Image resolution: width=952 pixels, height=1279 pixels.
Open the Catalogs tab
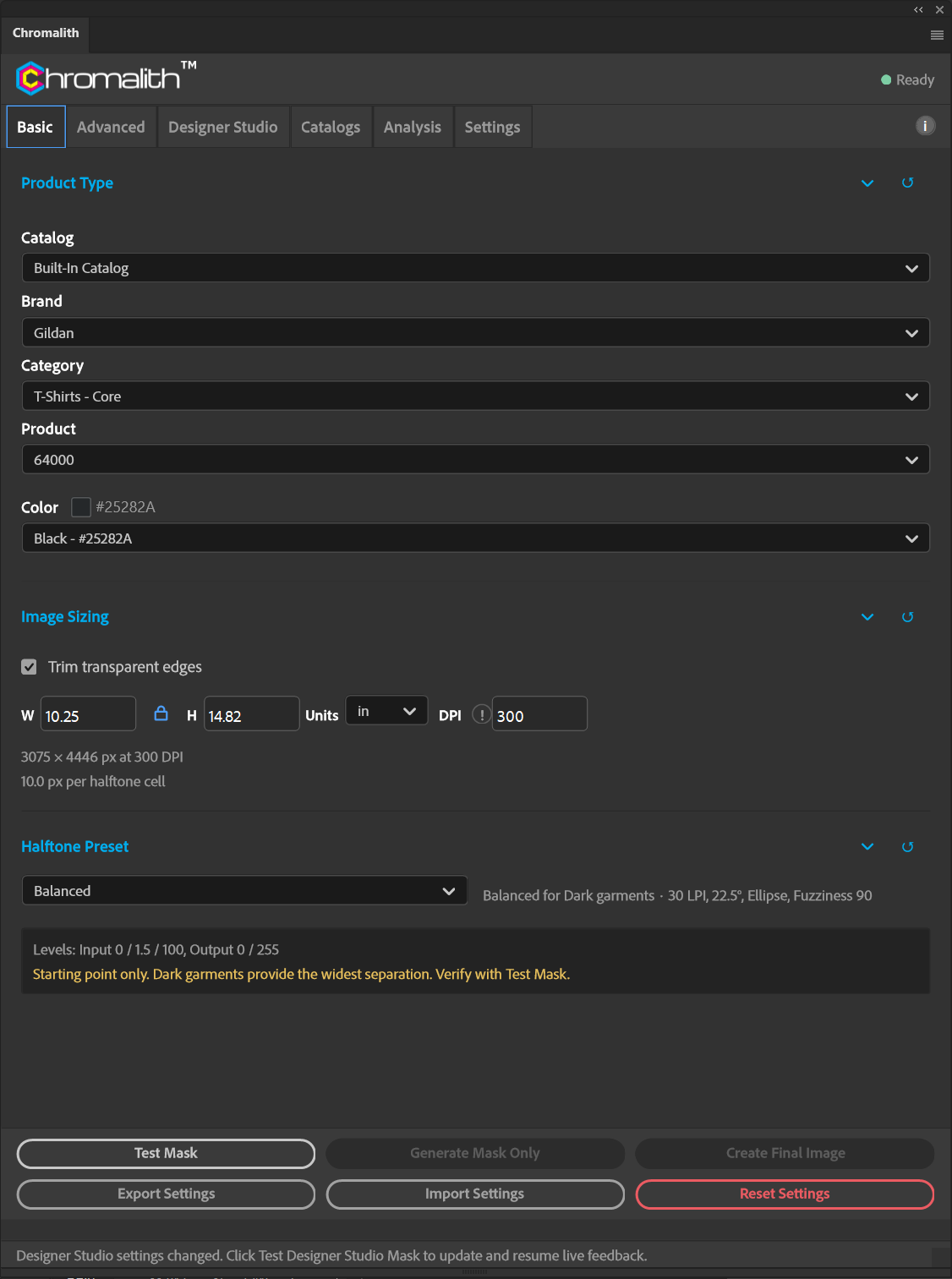pos(331,127)
